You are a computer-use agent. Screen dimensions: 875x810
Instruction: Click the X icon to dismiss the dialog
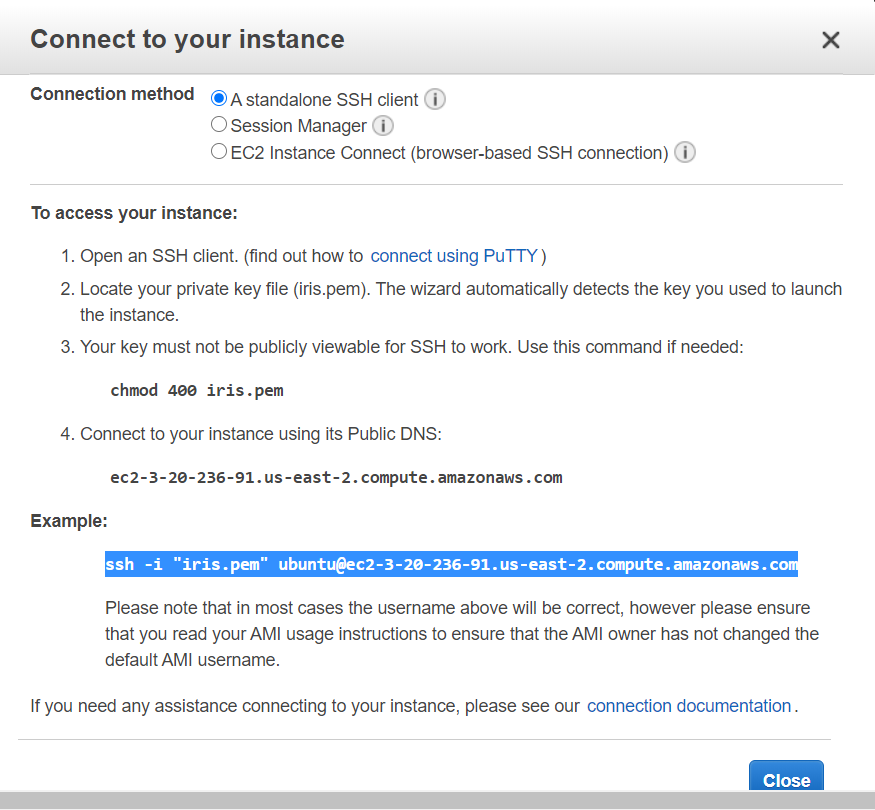tap(831, 40)
